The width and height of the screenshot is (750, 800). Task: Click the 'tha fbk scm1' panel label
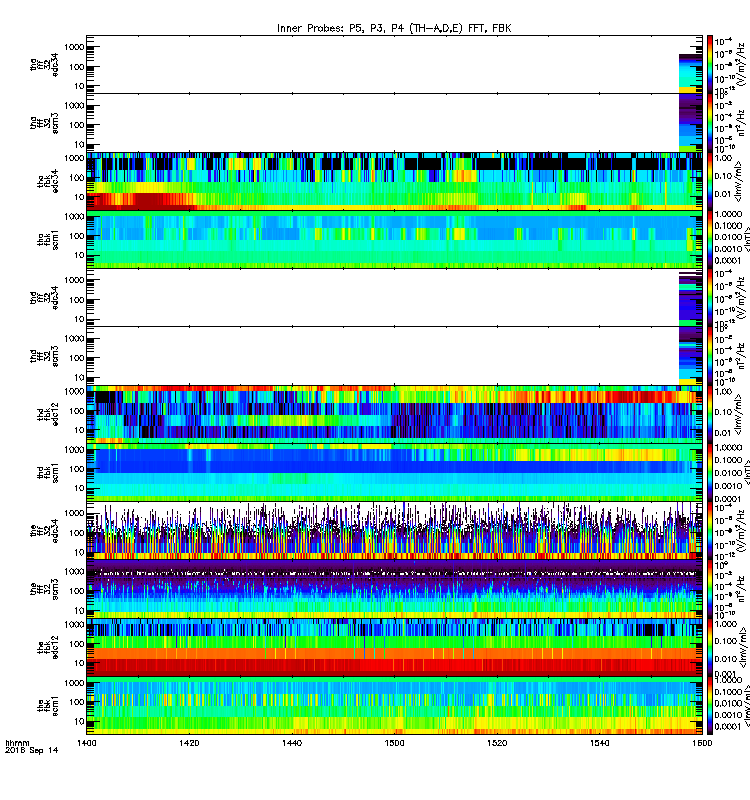pyautogui.click(x=48, y=240)
